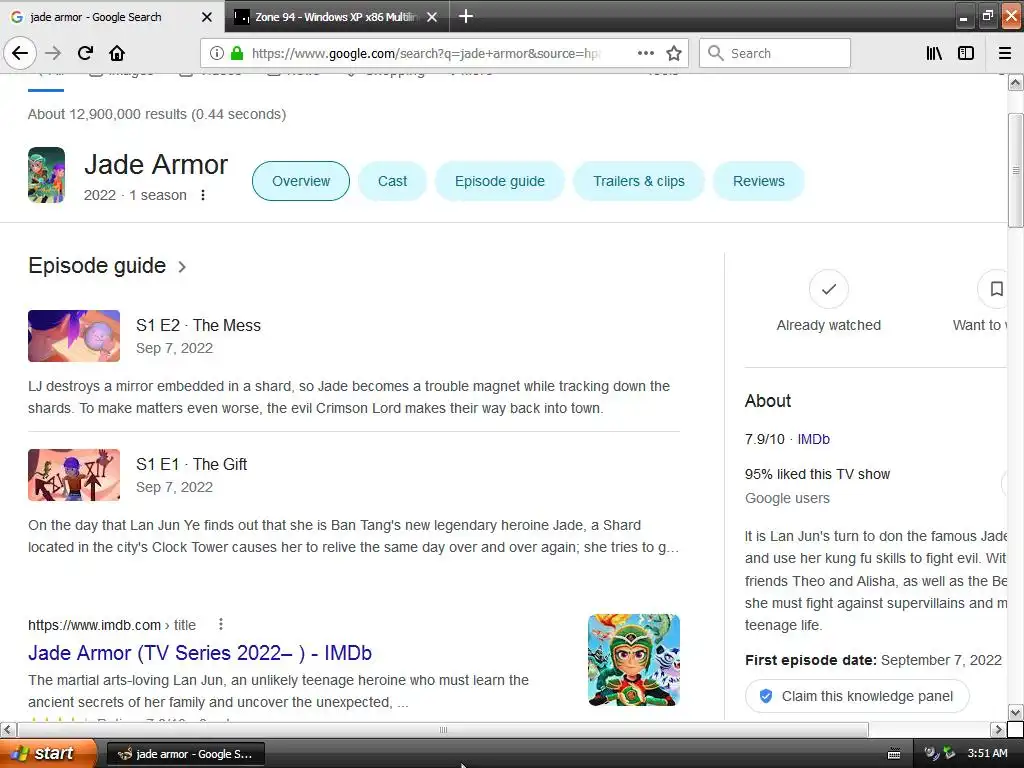Click the vertical scrollbar down arrow

coord(1015,712)
